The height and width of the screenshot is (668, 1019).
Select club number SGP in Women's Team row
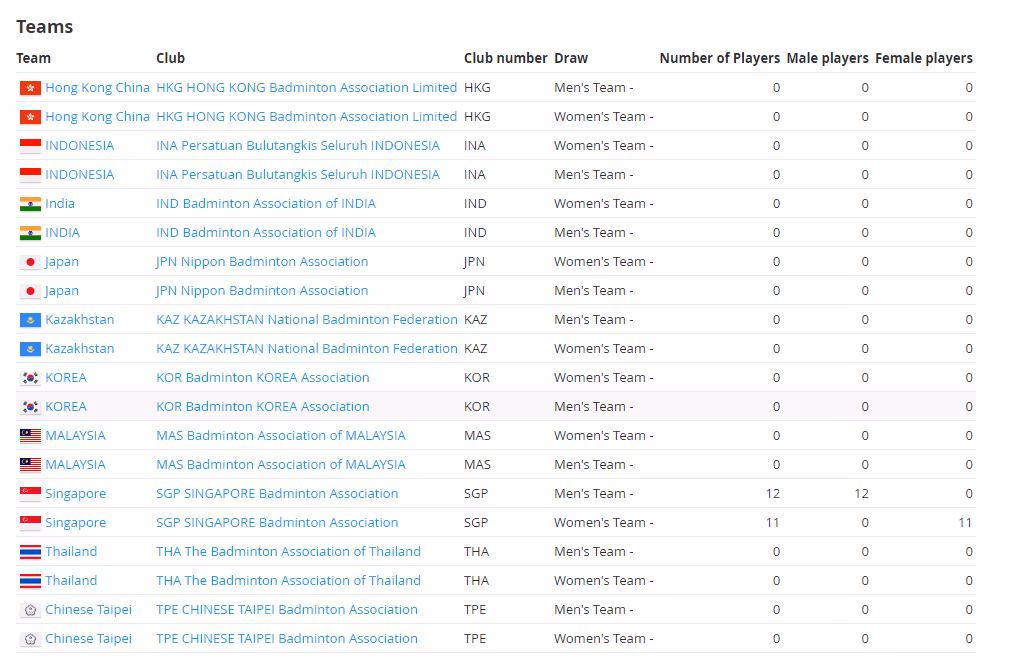[476, 523]
